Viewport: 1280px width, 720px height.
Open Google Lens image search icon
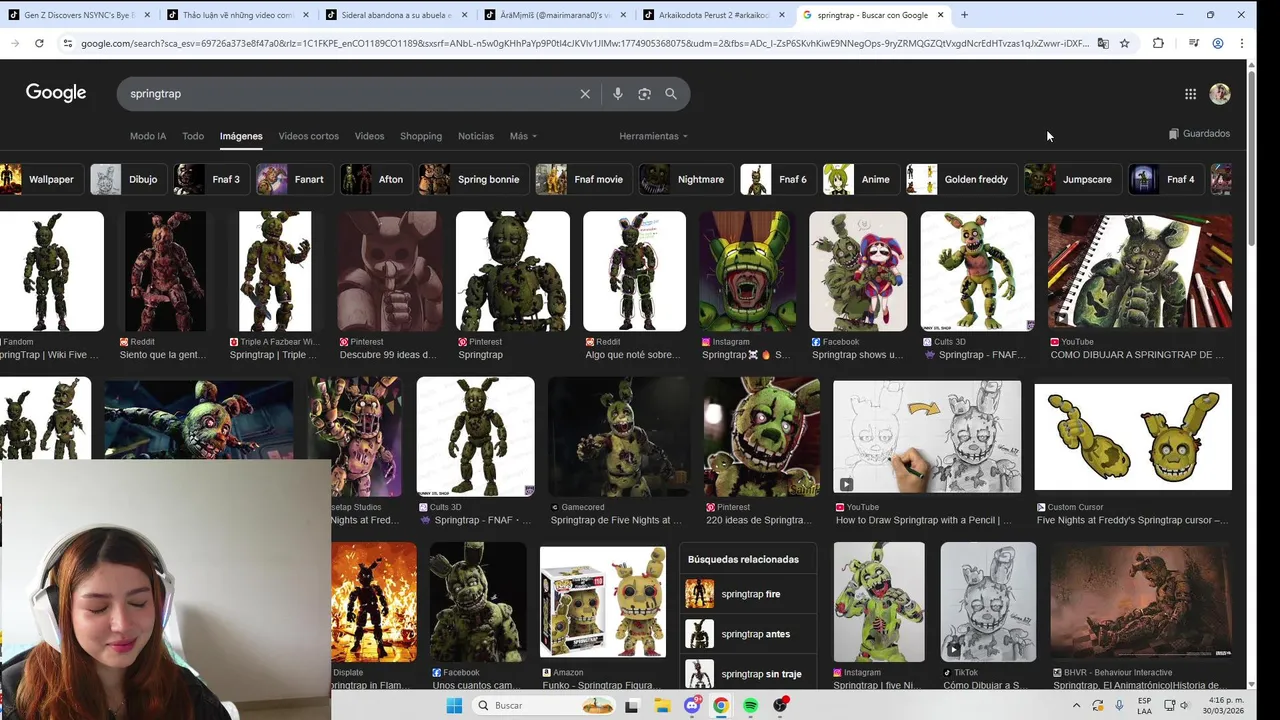click(x=645, y=94)
